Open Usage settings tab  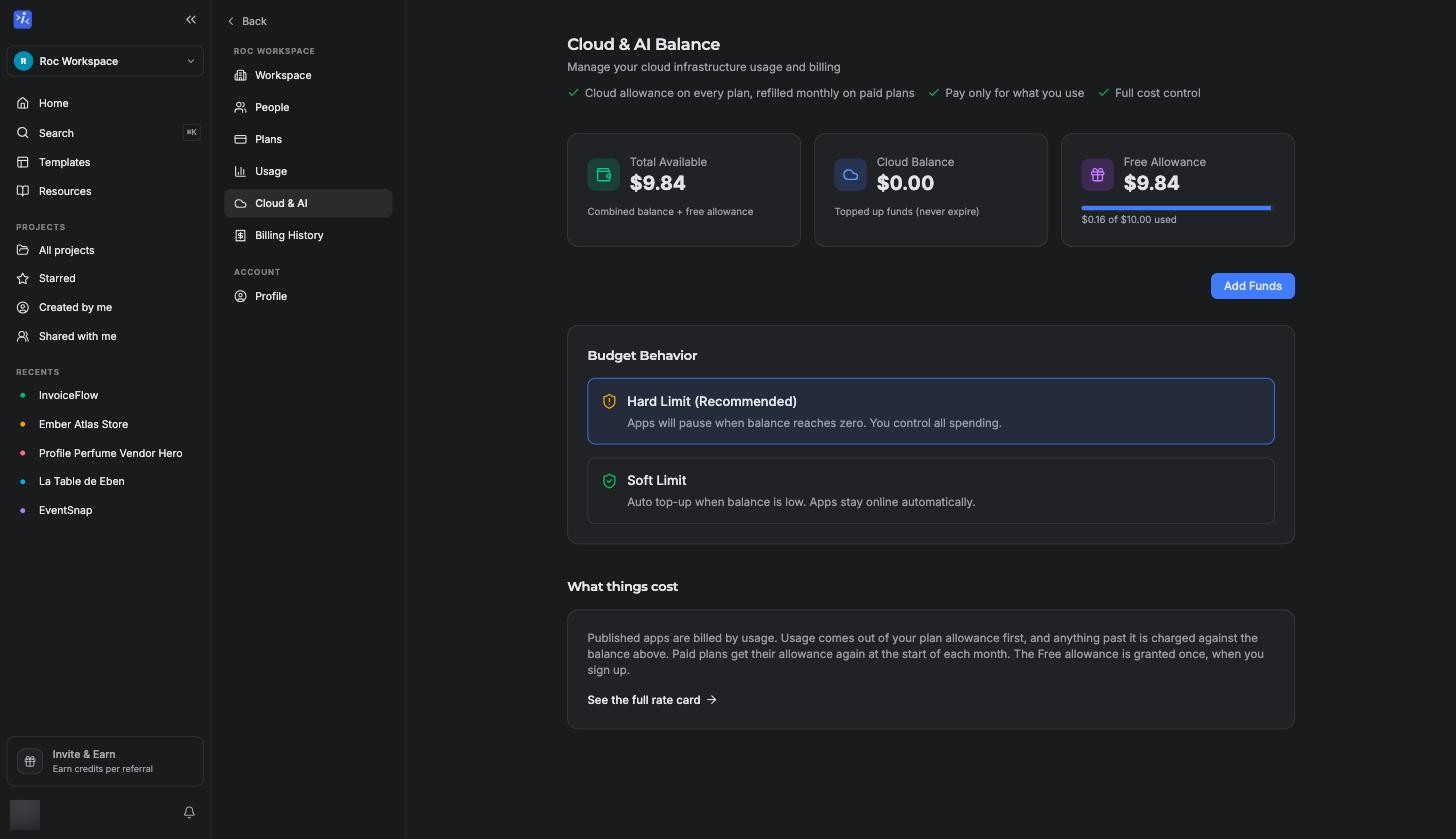(x=308, y=171)
